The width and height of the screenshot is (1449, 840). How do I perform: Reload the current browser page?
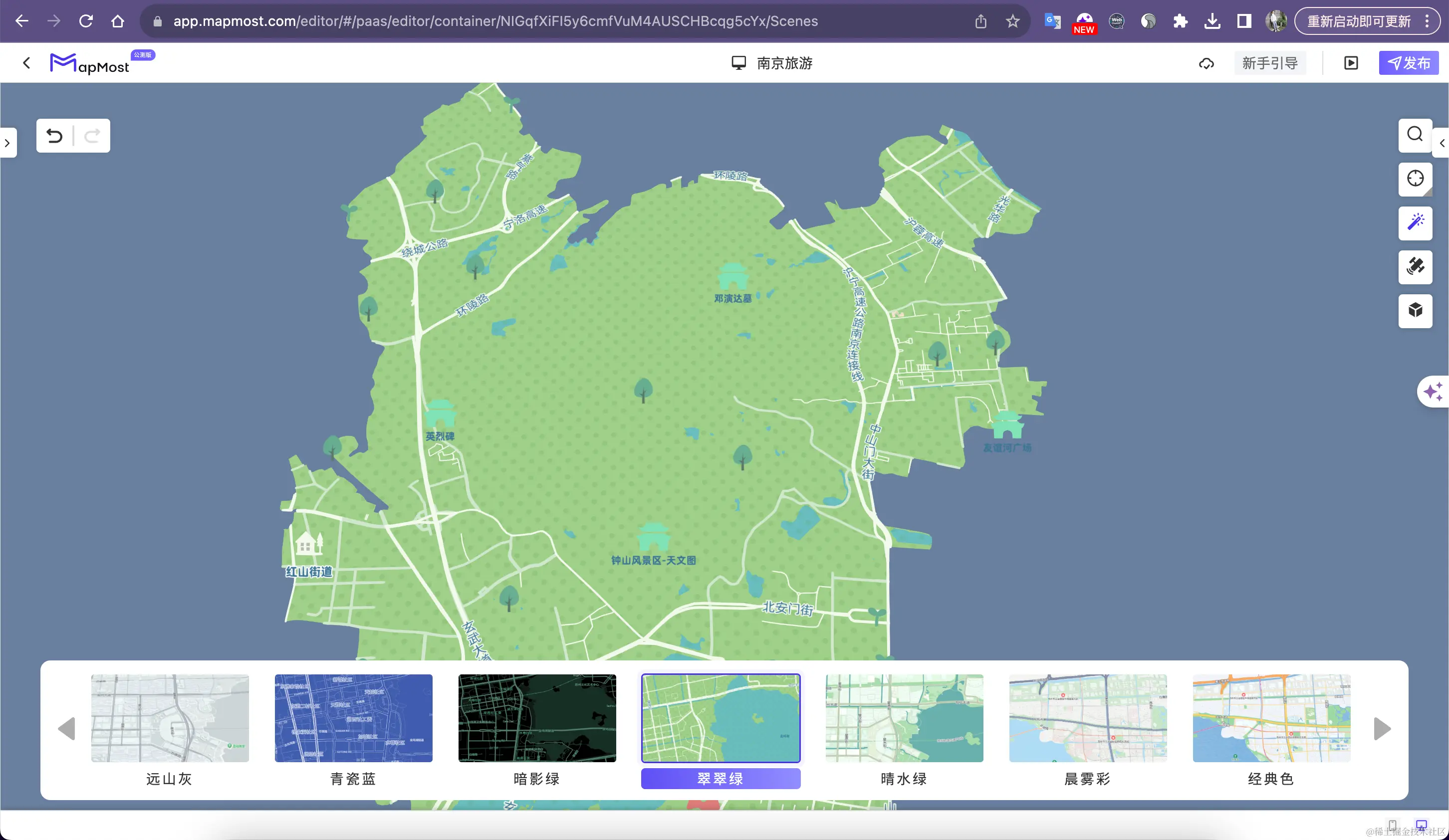tap(86, 21)
